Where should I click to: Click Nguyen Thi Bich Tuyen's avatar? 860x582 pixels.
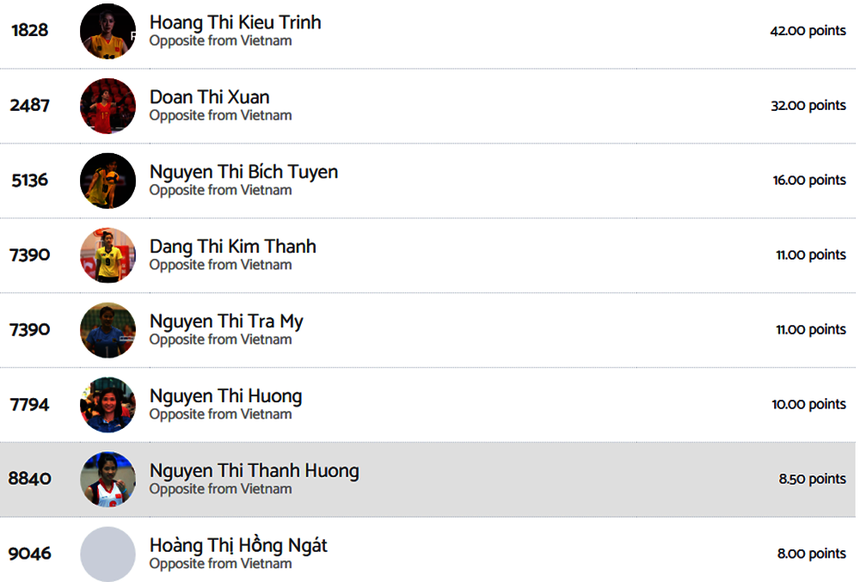coord(108,181)
